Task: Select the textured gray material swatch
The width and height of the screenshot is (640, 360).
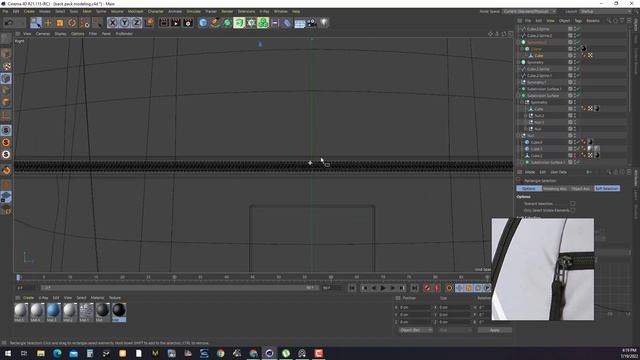Action: coord(86,311)
